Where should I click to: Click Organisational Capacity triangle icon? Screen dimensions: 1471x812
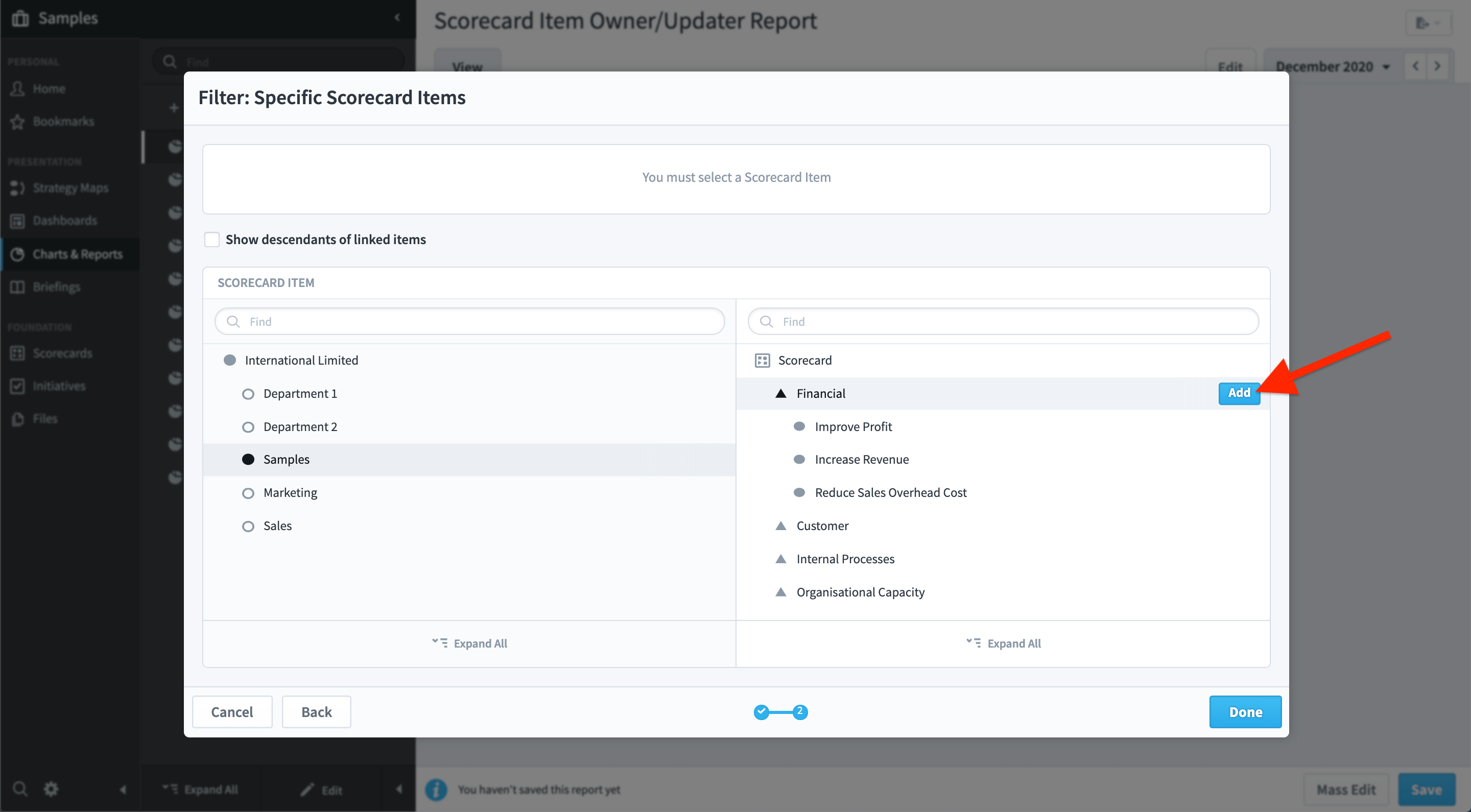780,591
